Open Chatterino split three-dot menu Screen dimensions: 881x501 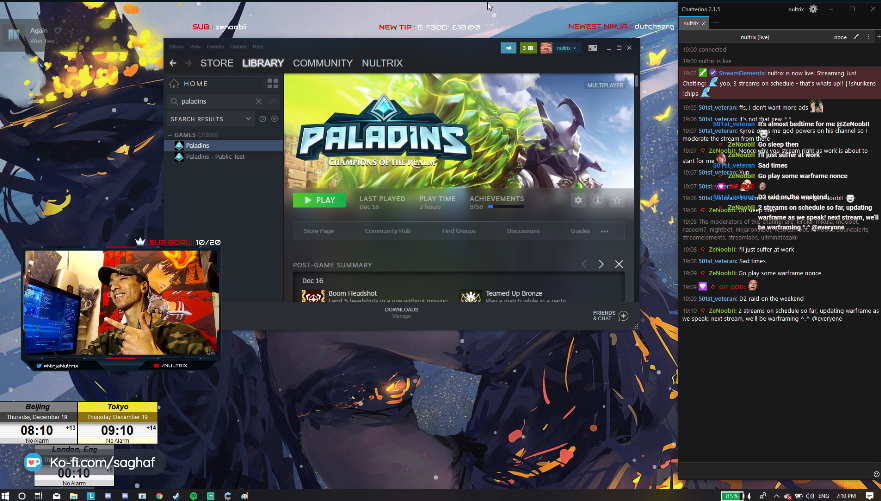pos(869,37)
